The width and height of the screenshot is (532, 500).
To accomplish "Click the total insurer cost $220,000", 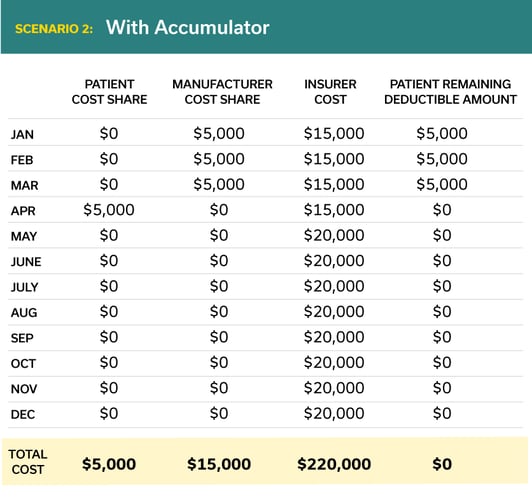I will (x=334, y=464).
